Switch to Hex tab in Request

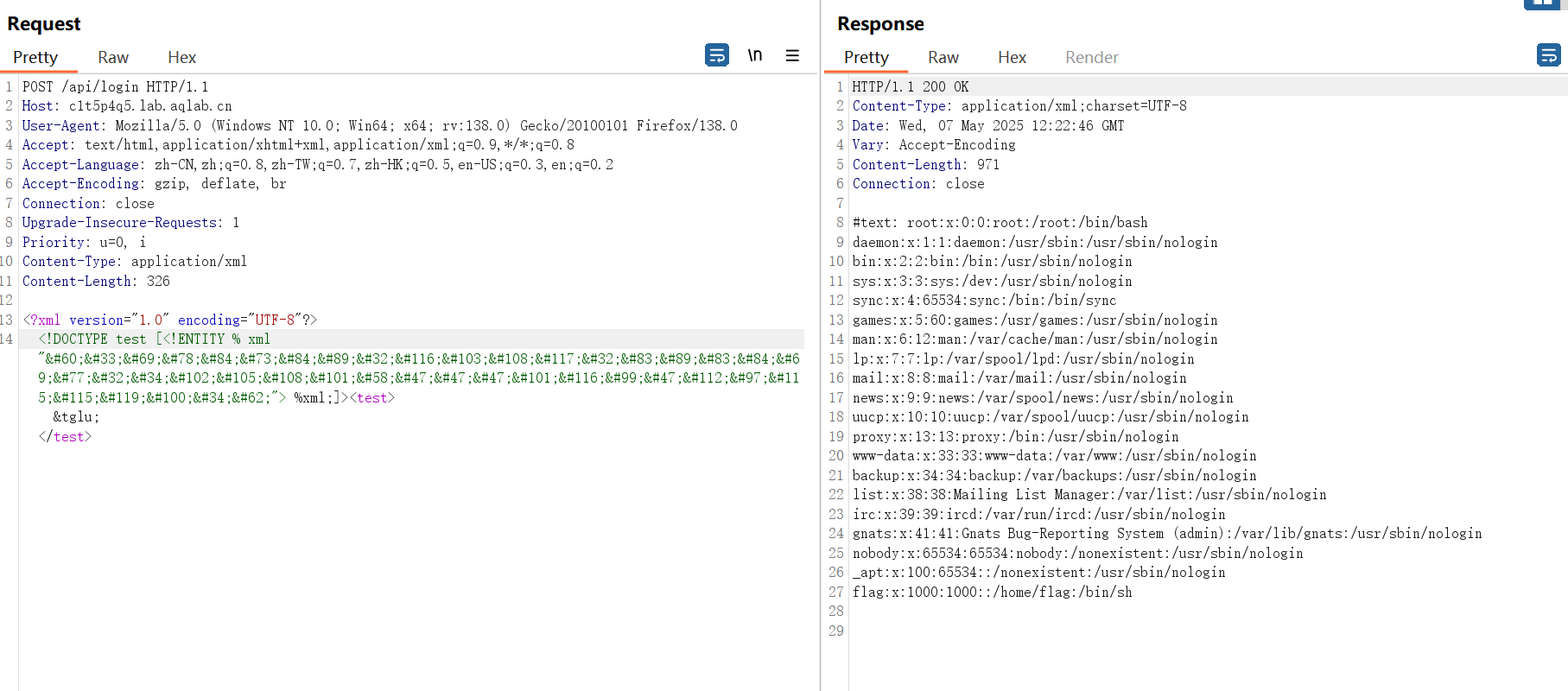(x=181, y=57)
